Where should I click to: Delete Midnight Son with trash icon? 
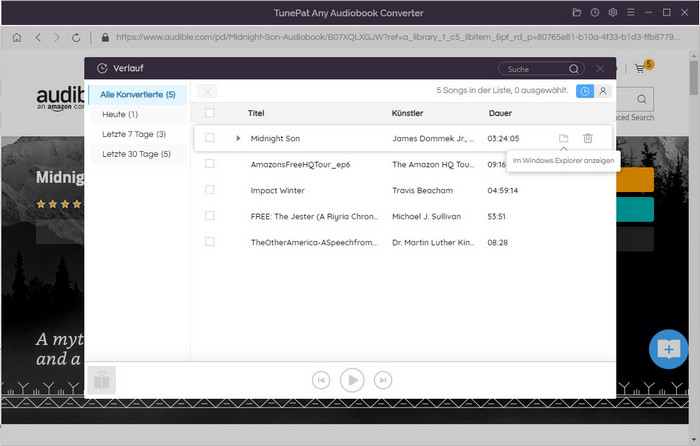(588, 138)
